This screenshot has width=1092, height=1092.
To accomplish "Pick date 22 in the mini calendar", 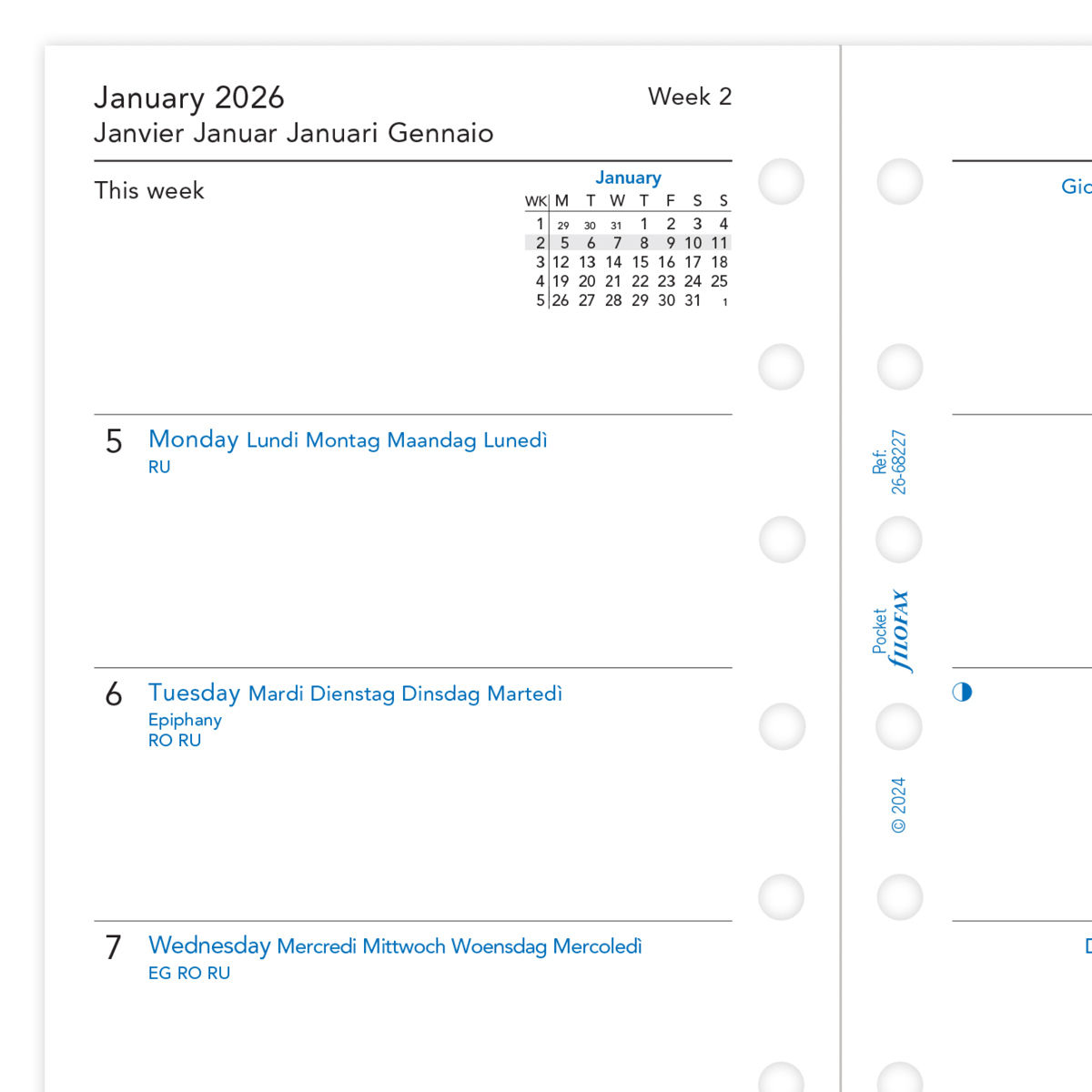I will [641, 281].
